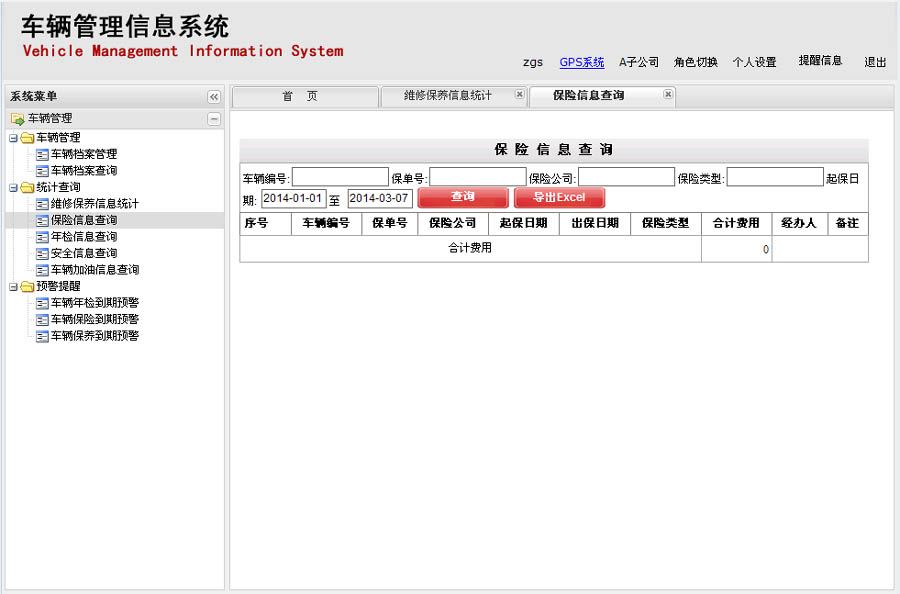Click the 导出Excel button
This screenshot has height=594, width=900.
pyautogui.click(x=559, y=197)
